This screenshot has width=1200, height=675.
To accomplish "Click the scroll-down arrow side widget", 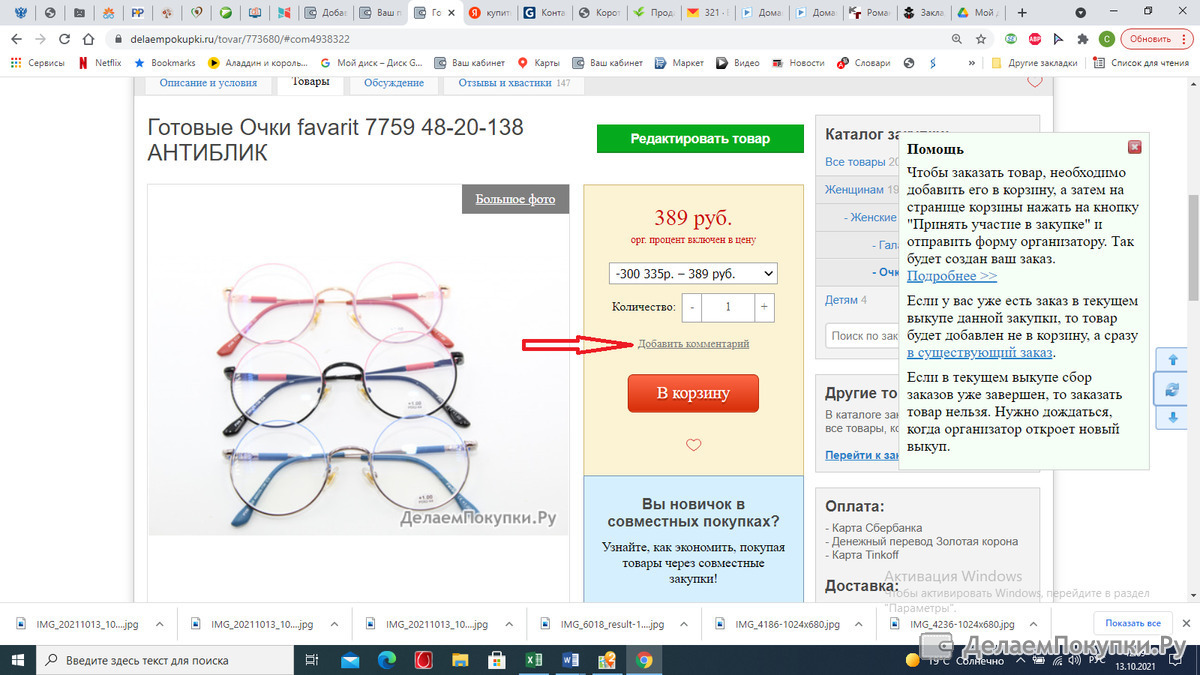I will pyautogui.click(x=1173, y=418).
